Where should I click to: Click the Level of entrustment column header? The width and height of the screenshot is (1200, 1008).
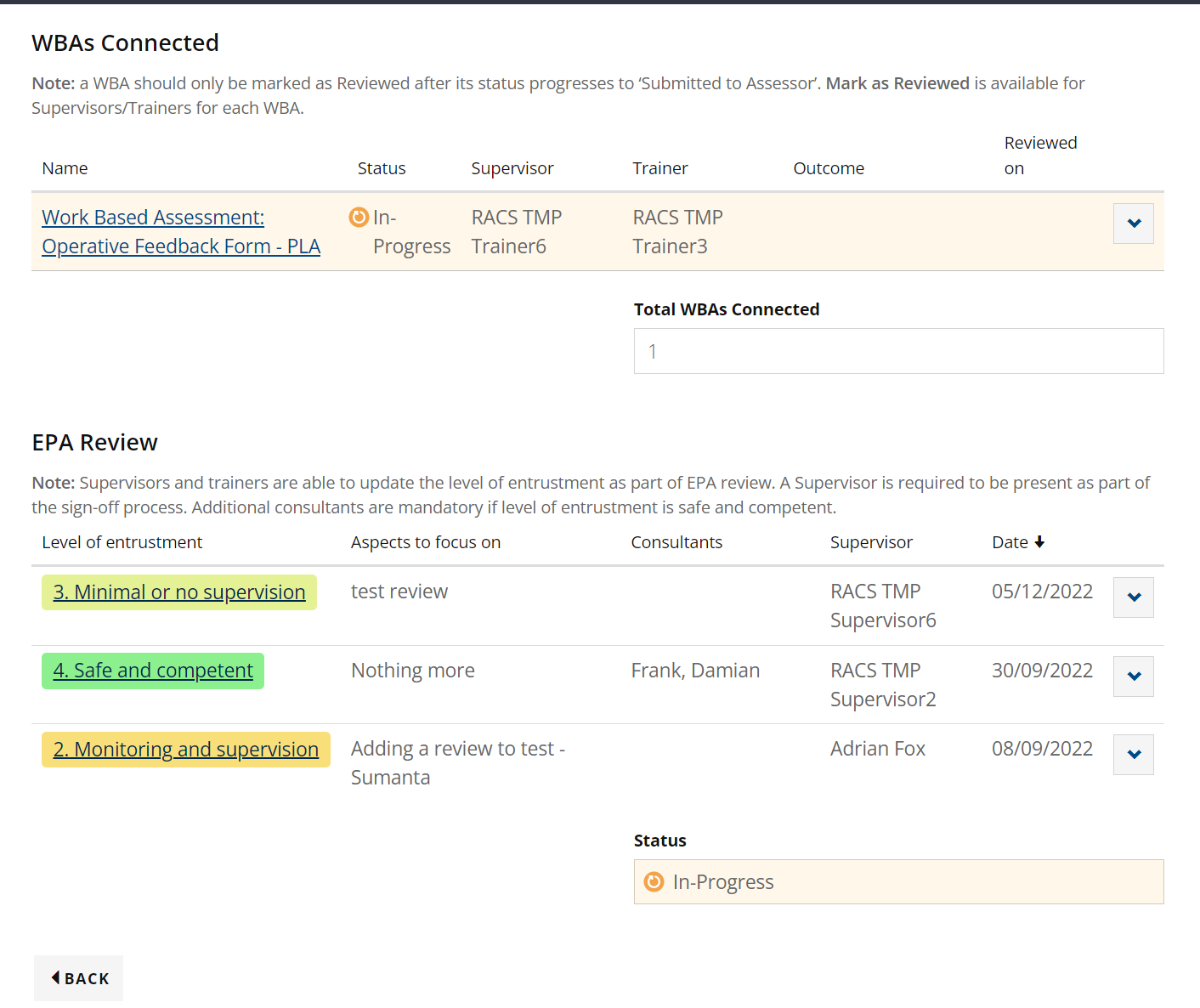coord(122,542)
